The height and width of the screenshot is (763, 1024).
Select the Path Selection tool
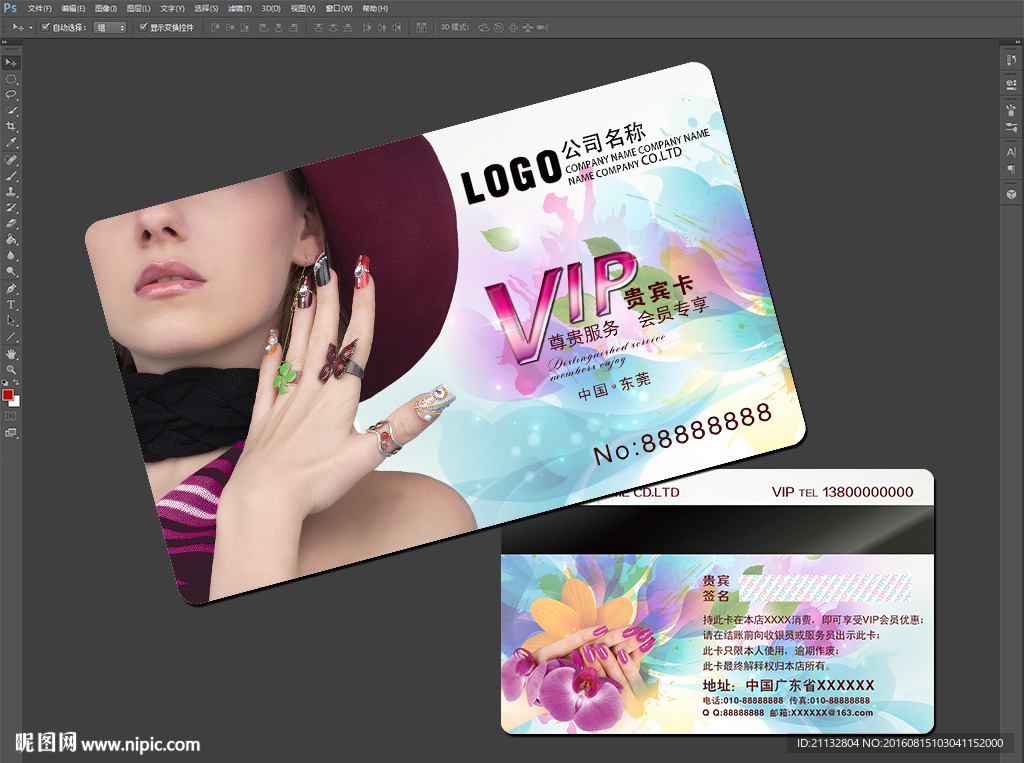(x=11, y=321)
